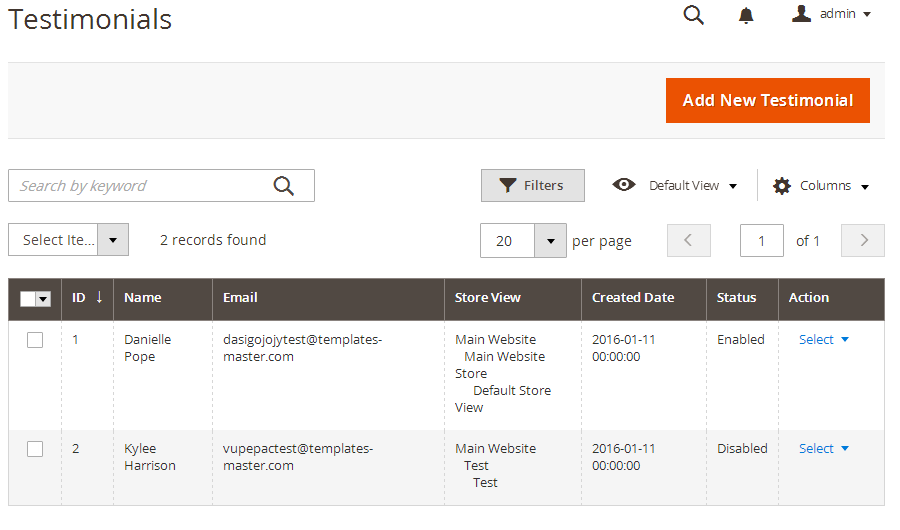Open the Select action for Kylee Harrison
Image resolution: width=900 pixels, height=530 pixels.
click(824, 448)
